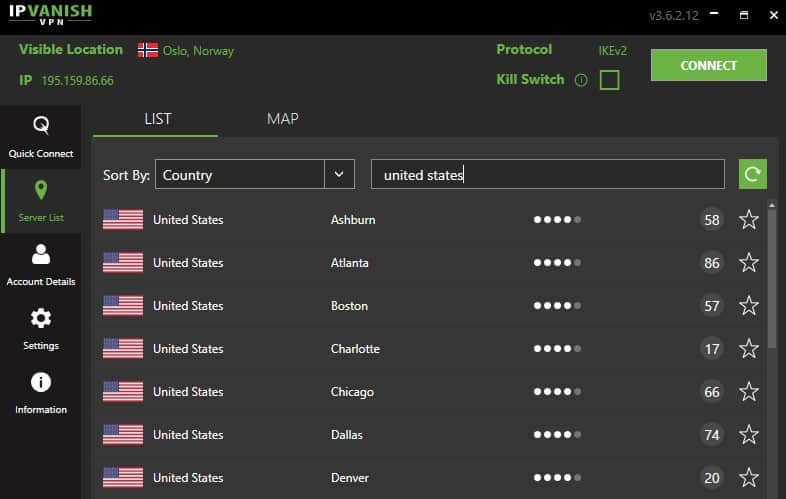Click the version number v3.6.2.12
786x499 pixels.
point(674,16)
